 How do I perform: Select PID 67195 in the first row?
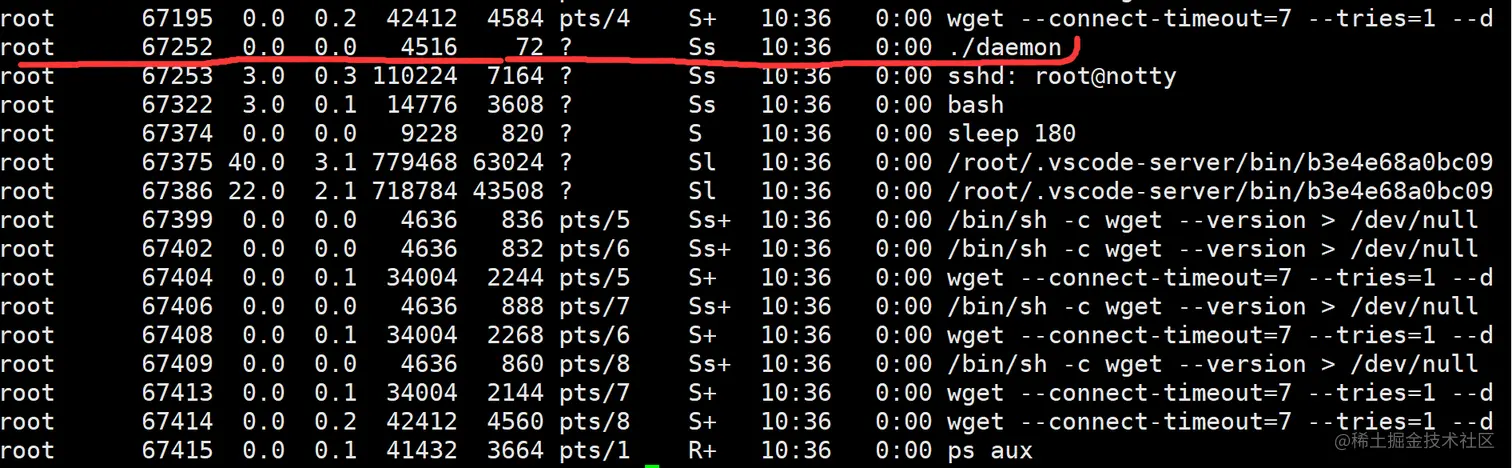(177, 19)
